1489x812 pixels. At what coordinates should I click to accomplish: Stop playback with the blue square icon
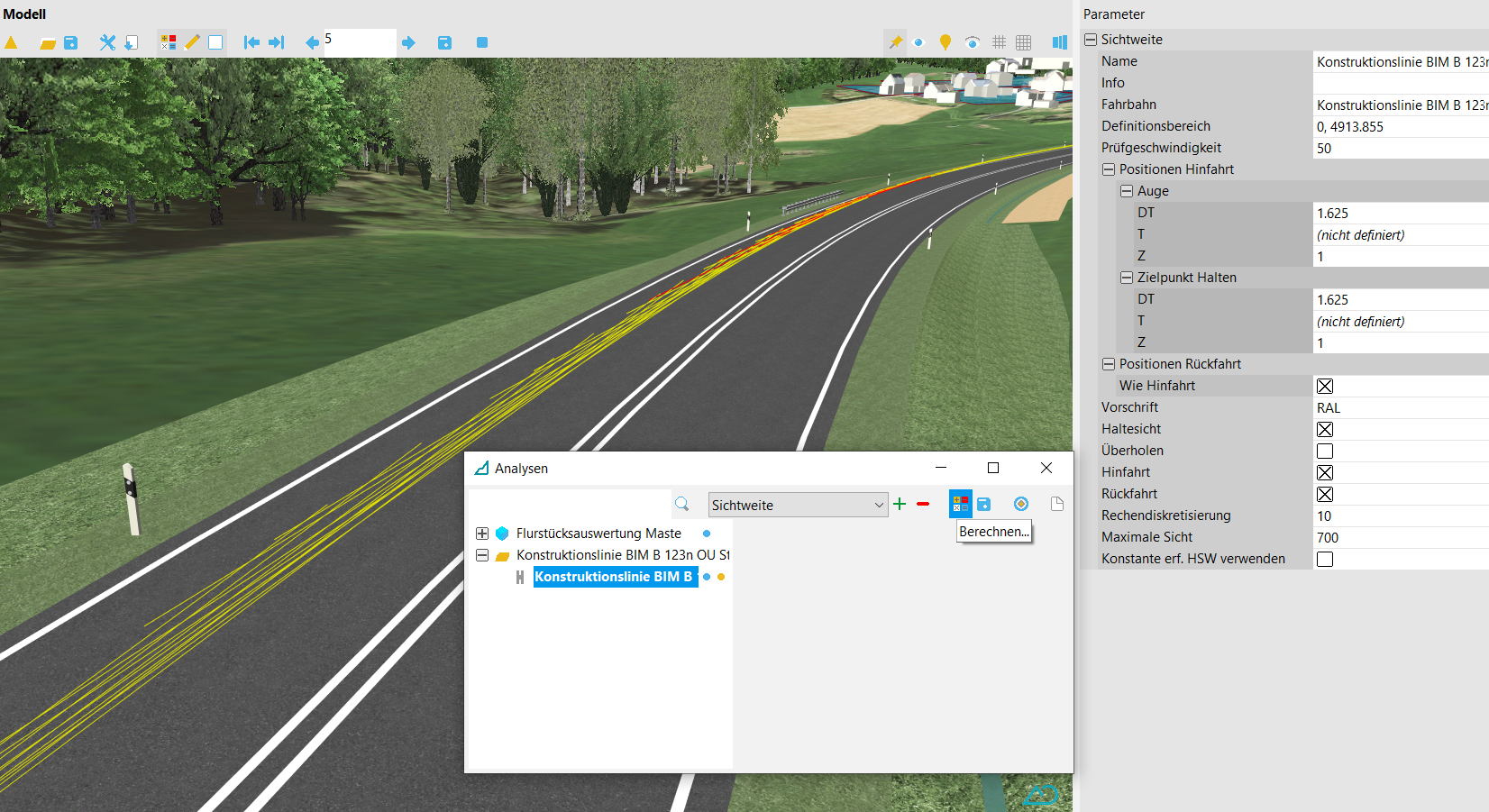(x=482, y=42)
